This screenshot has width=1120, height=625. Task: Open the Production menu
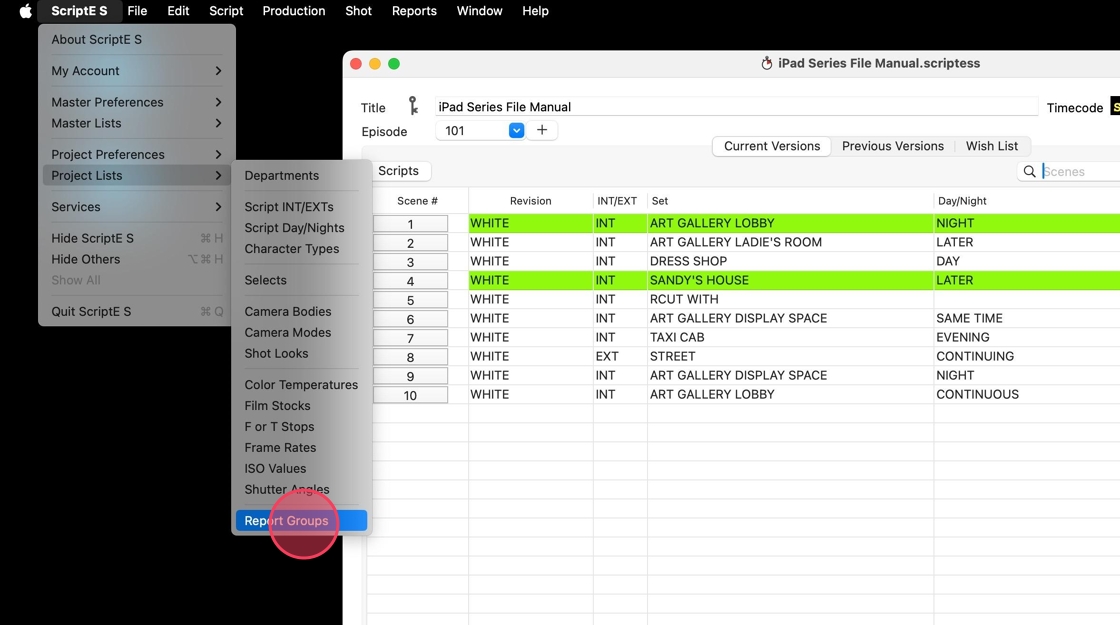(x=294, y=11)
